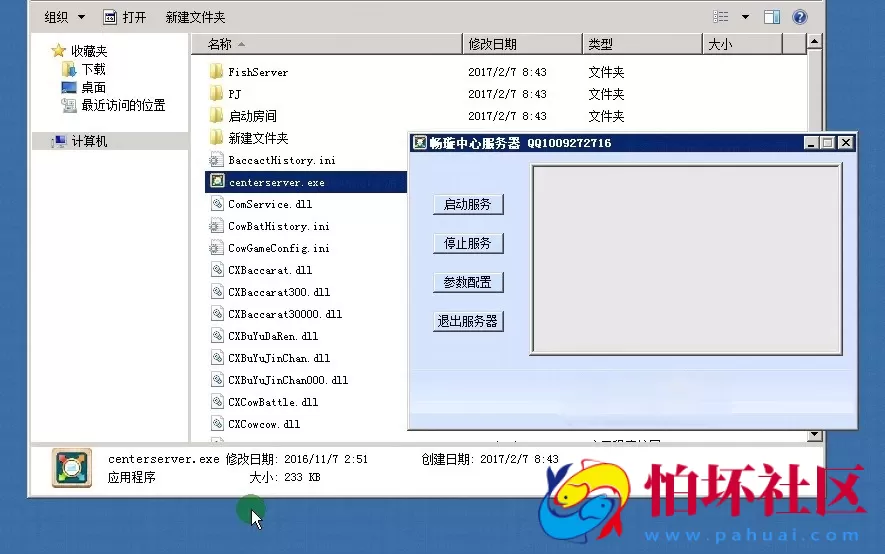
Task: Select the 新建文件夹 folder icon
Action: [216, 138]
